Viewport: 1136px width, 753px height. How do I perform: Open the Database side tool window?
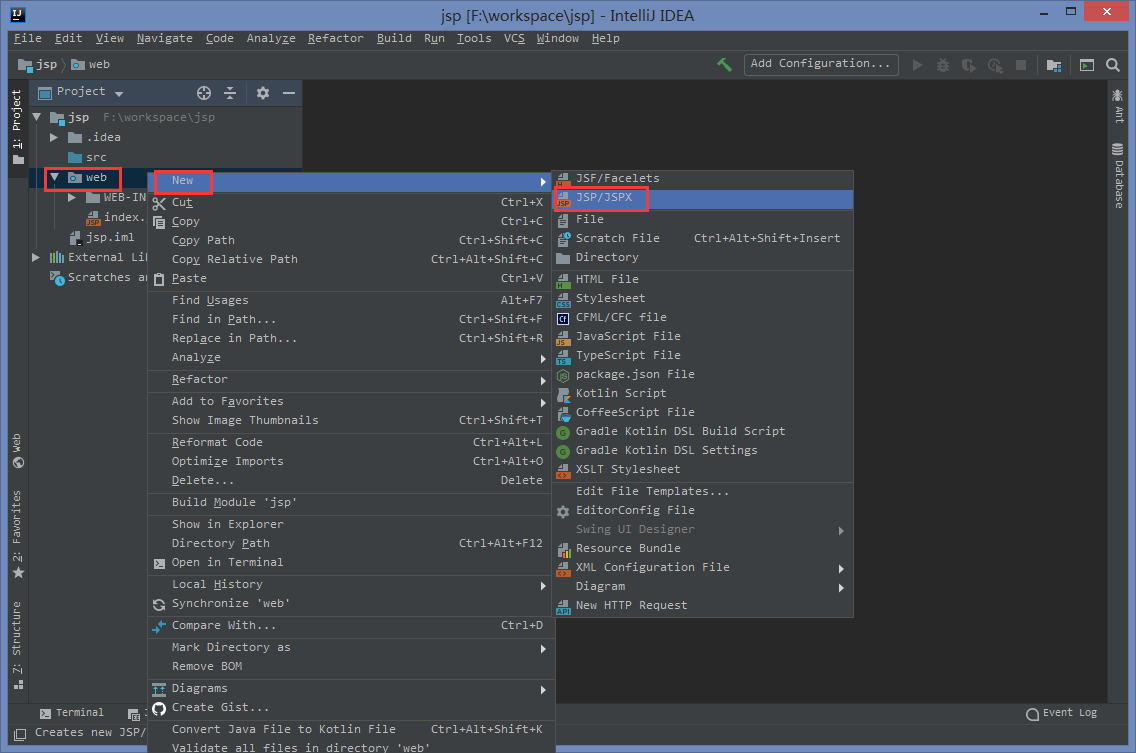coord(1118,175)
